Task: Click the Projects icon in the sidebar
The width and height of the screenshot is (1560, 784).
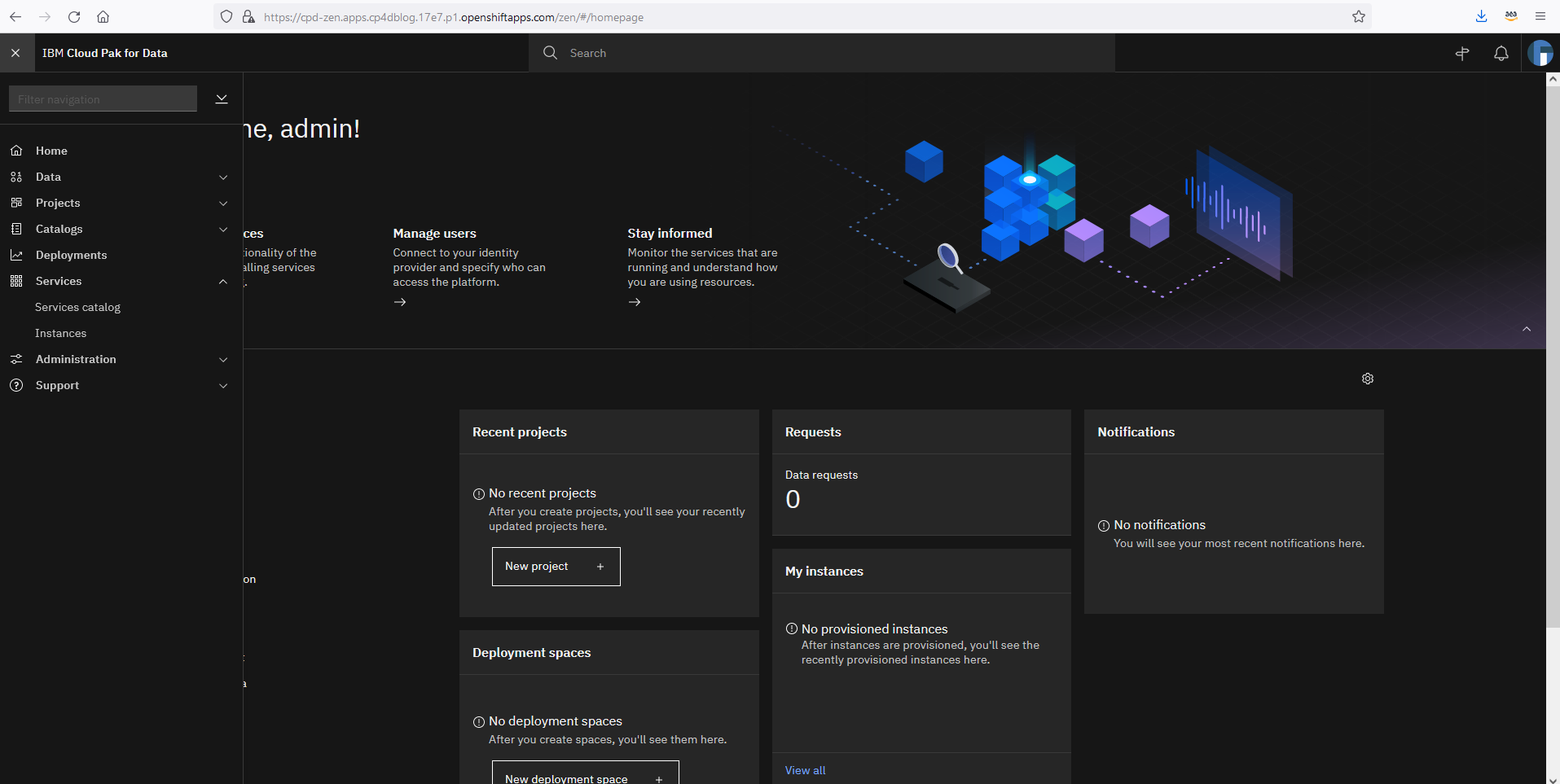Action: click(x=16, y=203)
